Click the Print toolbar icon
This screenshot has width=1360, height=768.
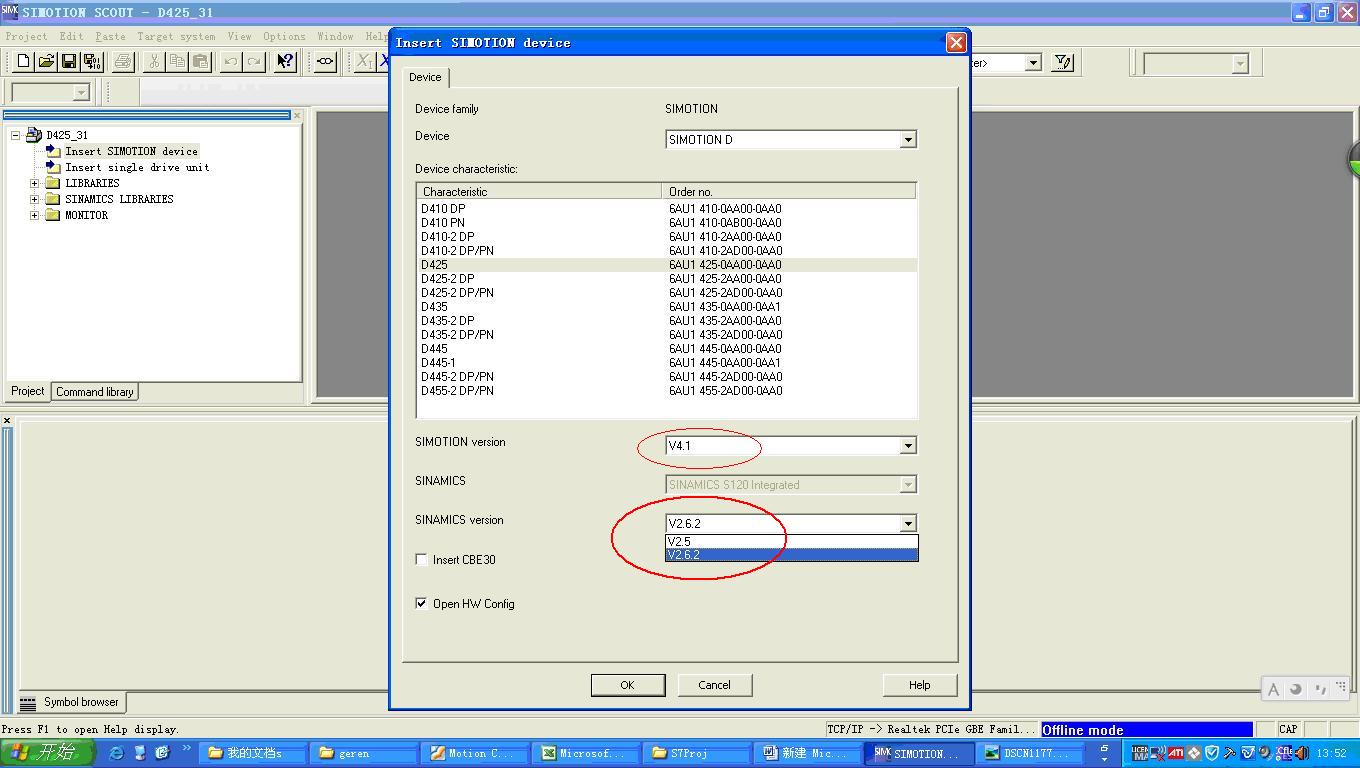pyautogui.click(x=123, y=62)
